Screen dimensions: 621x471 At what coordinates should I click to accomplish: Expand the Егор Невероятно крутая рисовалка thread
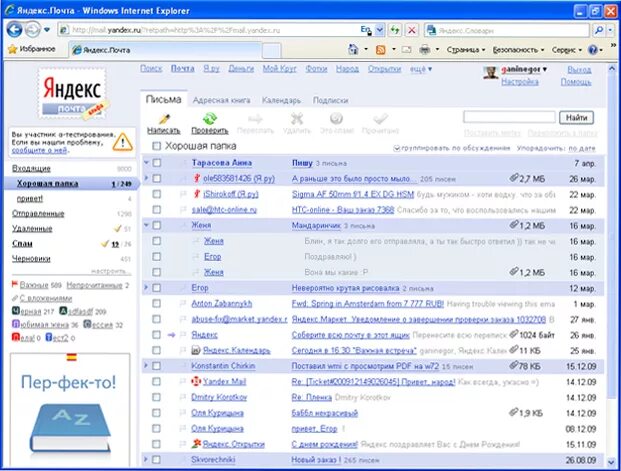[146, 288]
